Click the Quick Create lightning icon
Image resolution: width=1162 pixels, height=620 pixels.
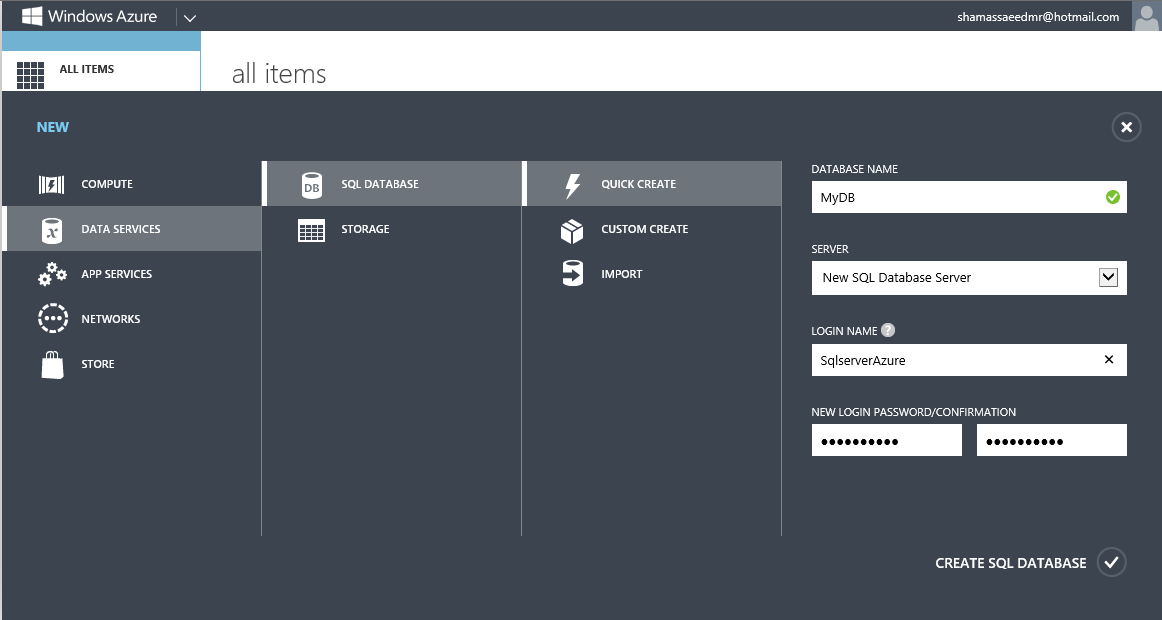pos(573,184)
